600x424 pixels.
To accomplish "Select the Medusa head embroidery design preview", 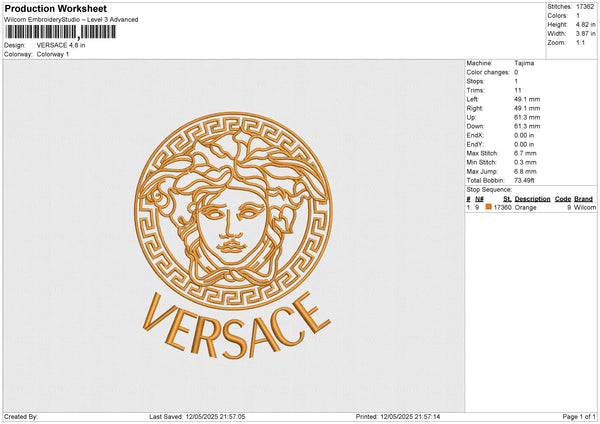I will 233,210.
